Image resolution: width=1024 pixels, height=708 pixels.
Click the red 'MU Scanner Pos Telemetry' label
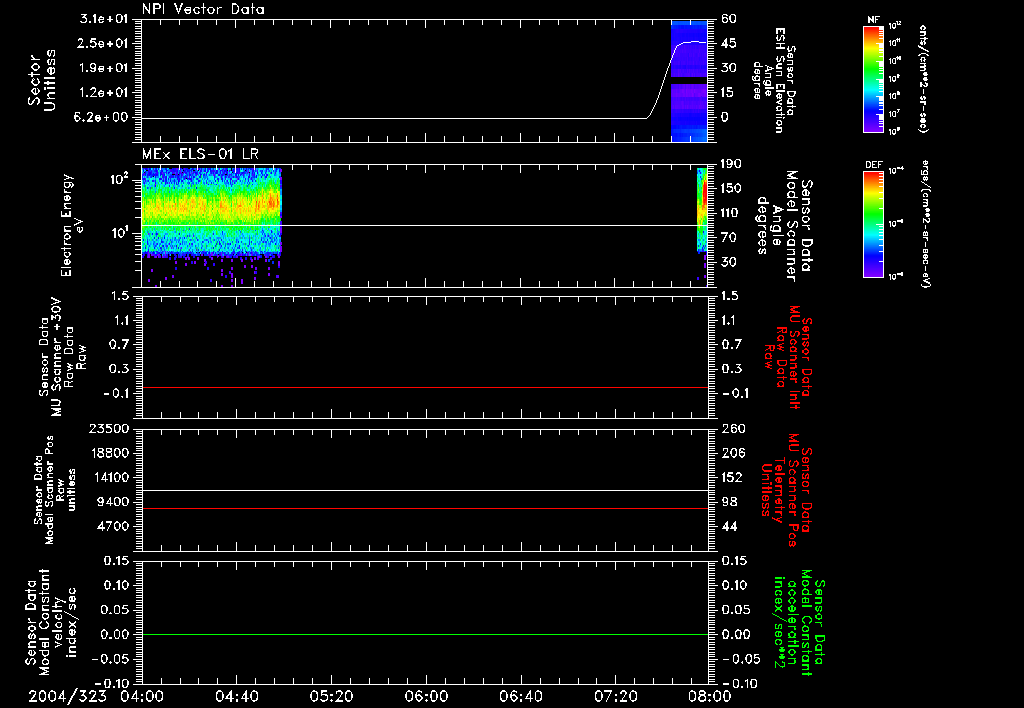(788, 490)
